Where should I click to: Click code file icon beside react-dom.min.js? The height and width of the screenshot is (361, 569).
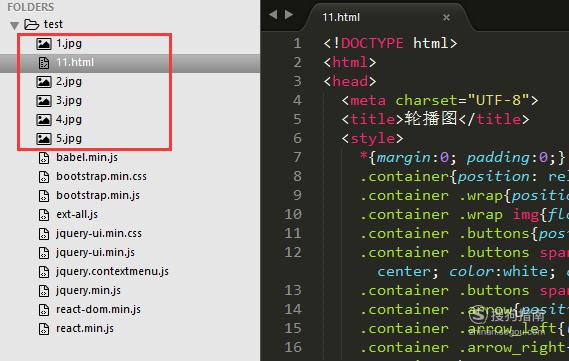(44, 309)
